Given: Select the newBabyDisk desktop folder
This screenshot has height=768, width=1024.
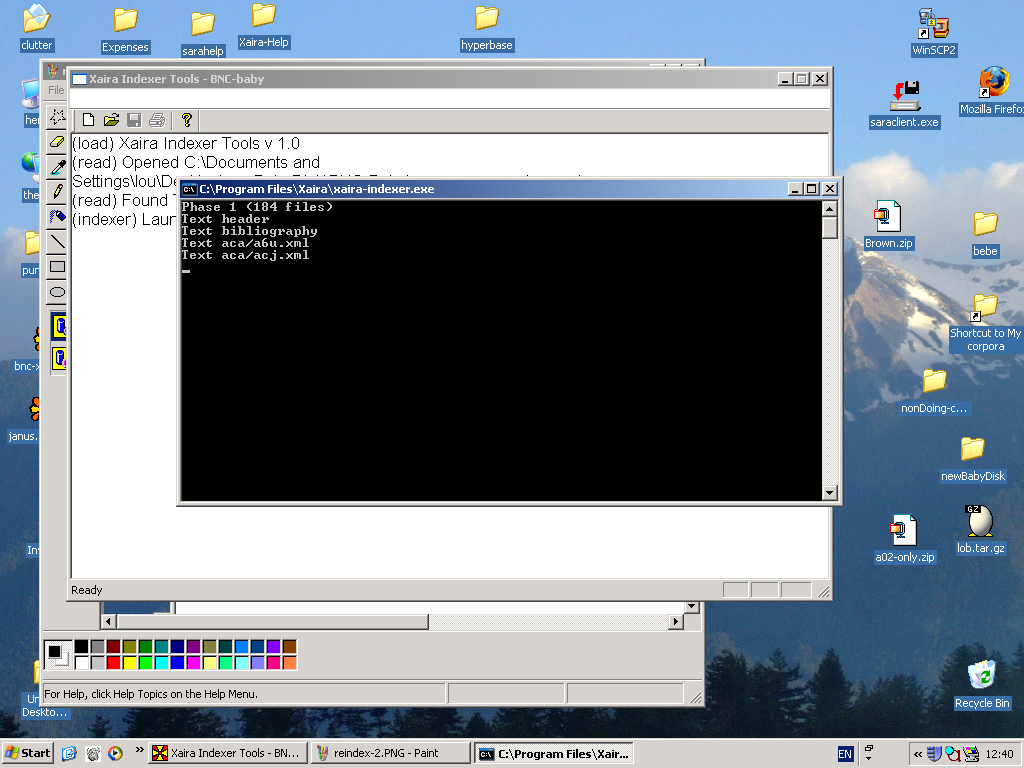Looking at the screenshot, I should coord(973,459).
